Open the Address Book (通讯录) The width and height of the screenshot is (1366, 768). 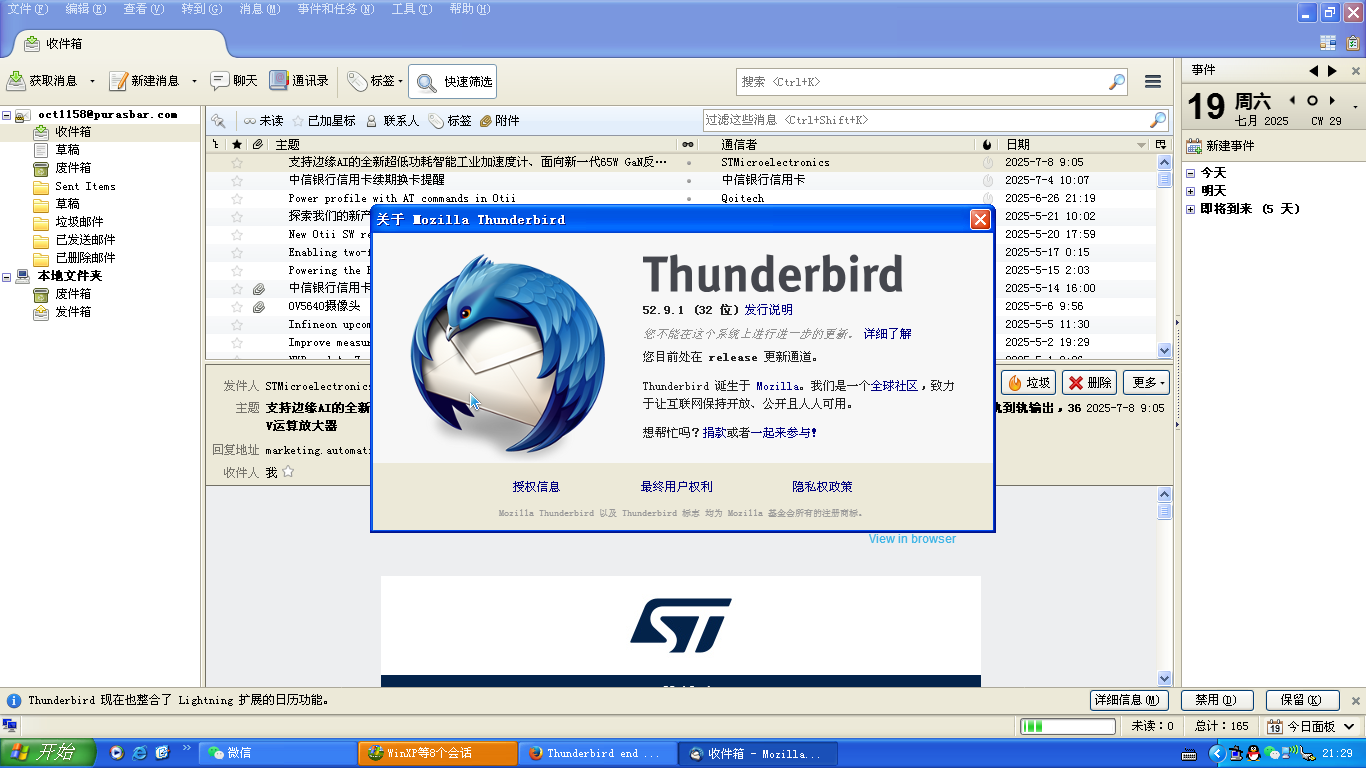click(299, 81)
